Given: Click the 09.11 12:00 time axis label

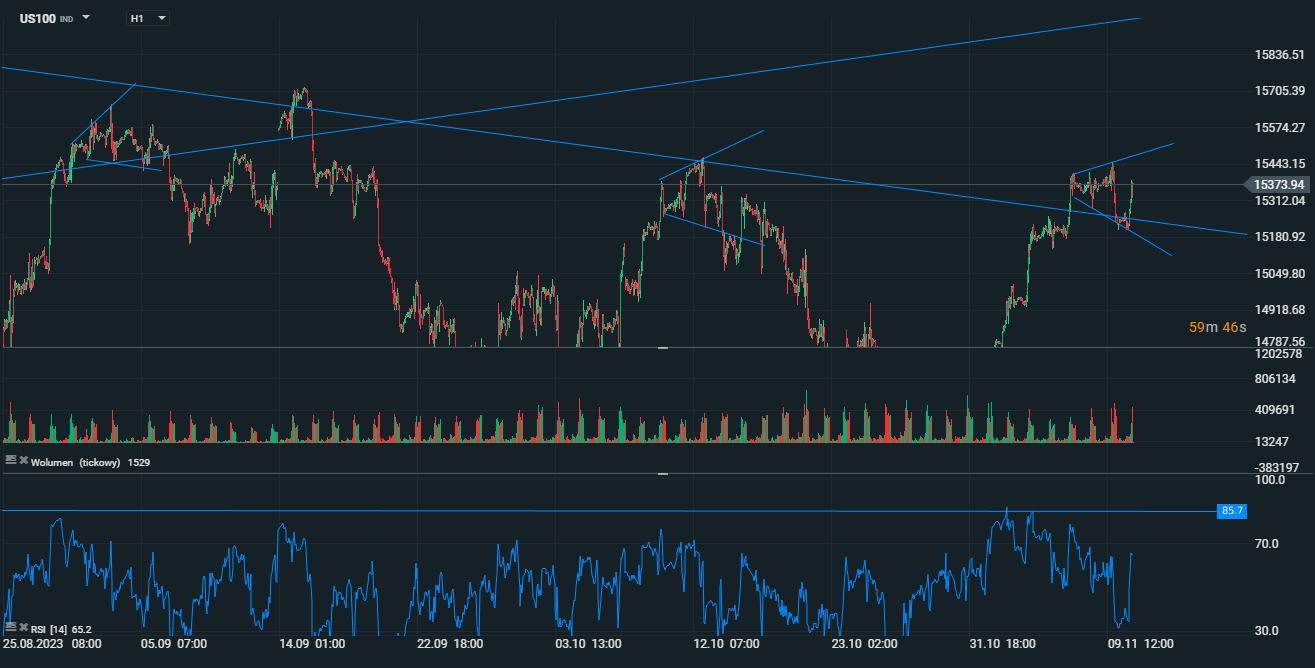Looking at the screenshot, I should tap(1139, 643).
